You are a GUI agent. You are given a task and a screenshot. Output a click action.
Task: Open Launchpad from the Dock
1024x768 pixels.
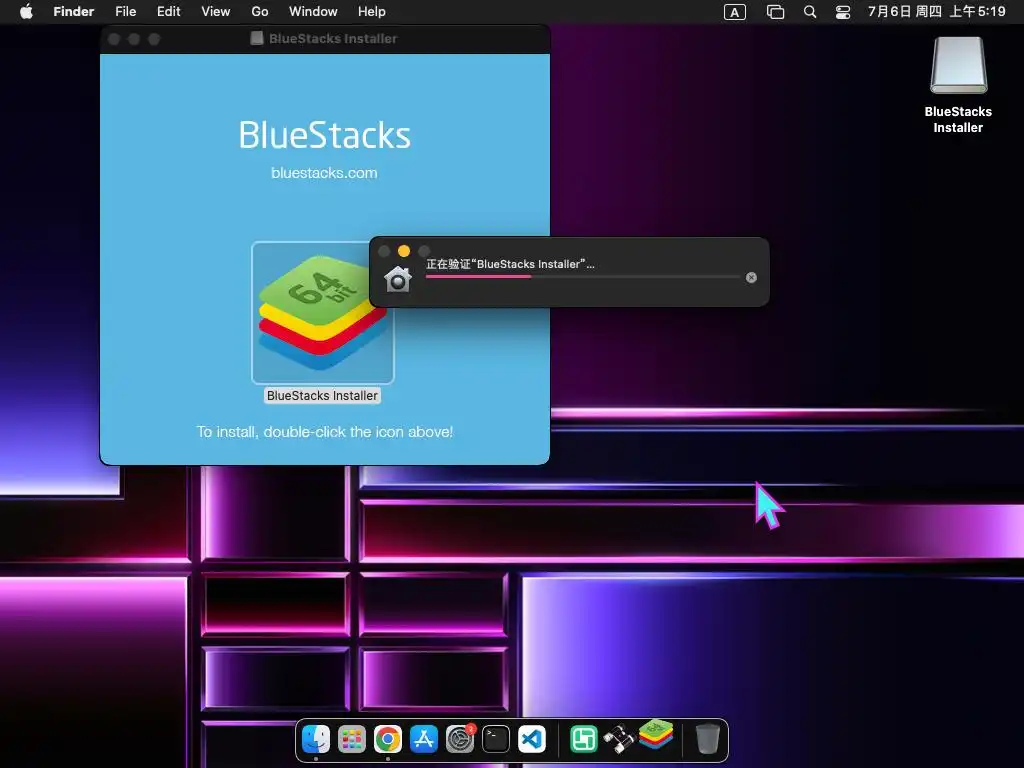point(352,739)
